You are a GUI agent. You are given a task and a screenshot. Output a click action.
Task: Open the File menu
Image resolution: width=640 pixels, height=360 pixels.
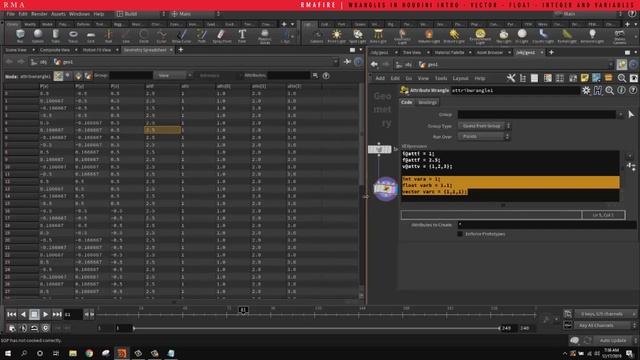coord(10,14)
